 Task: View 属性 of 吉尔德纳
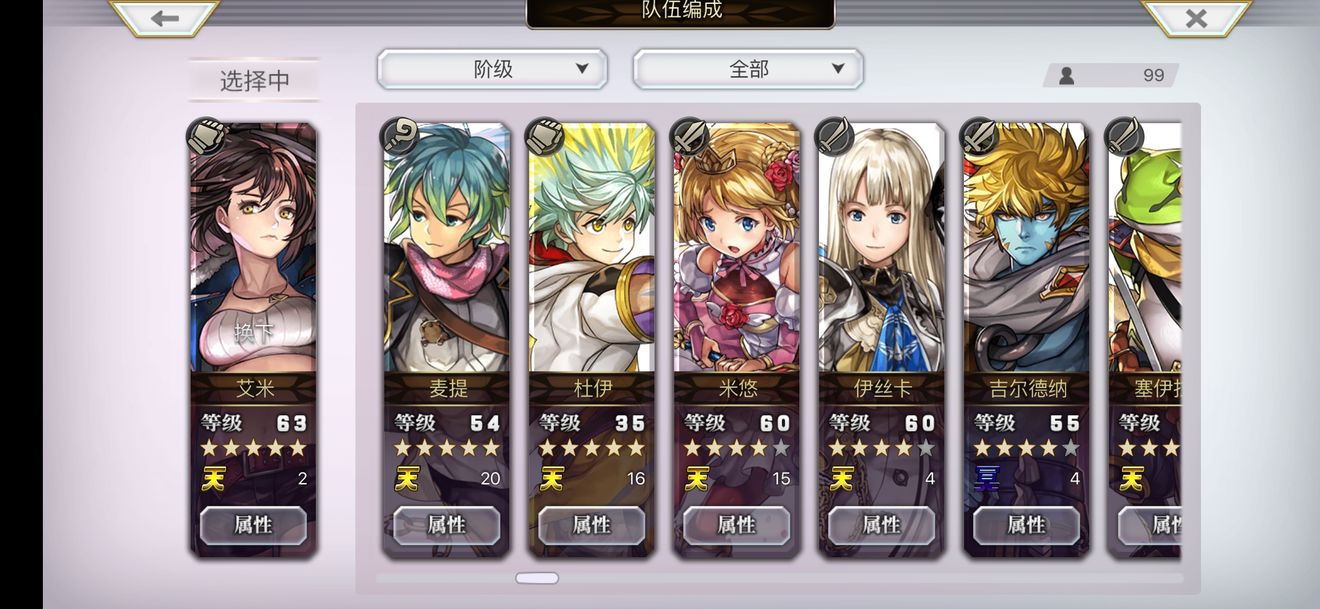point(1026,525)
